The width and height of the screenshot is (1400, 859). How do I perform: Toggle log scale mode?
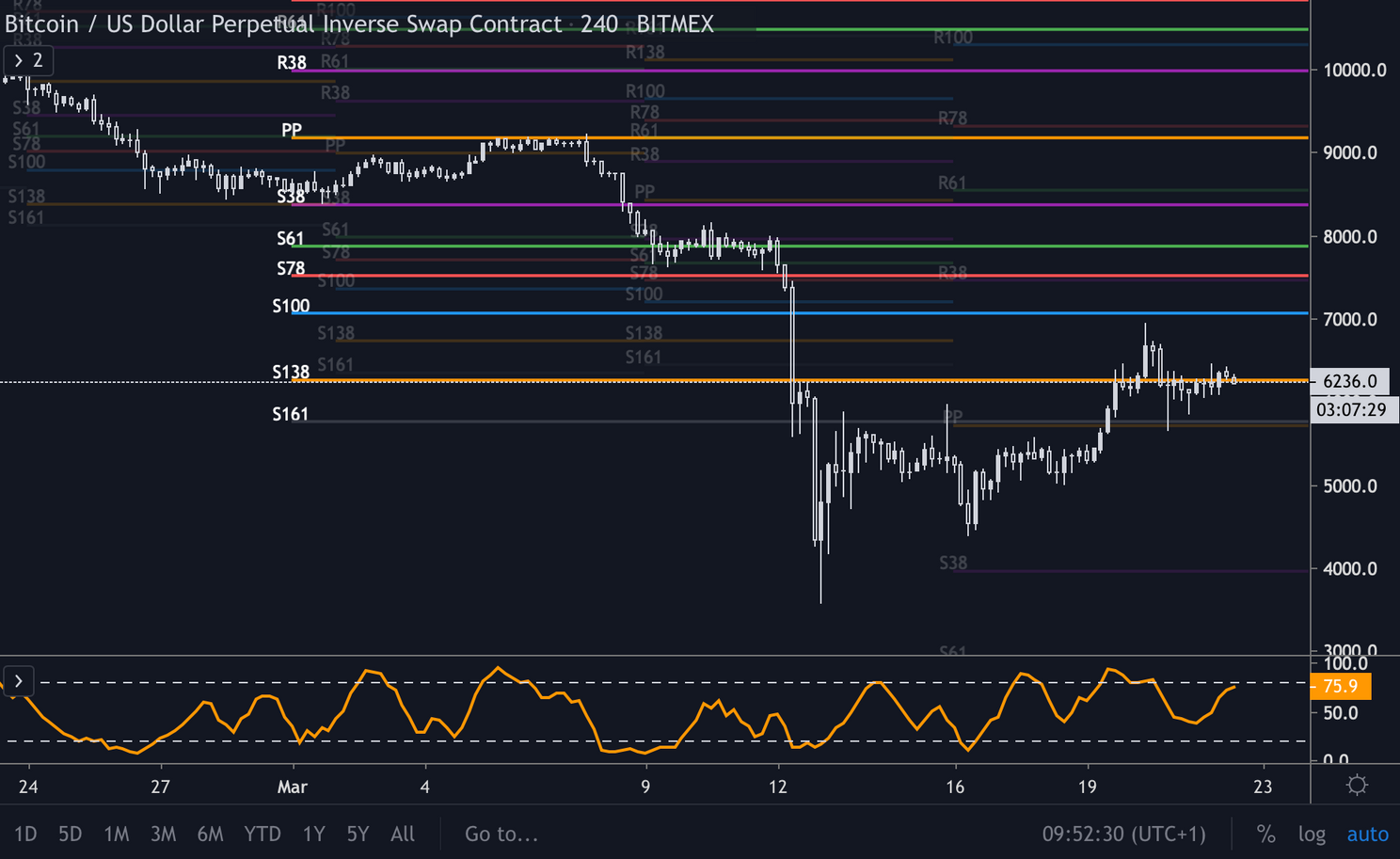tap(1312, 834)
